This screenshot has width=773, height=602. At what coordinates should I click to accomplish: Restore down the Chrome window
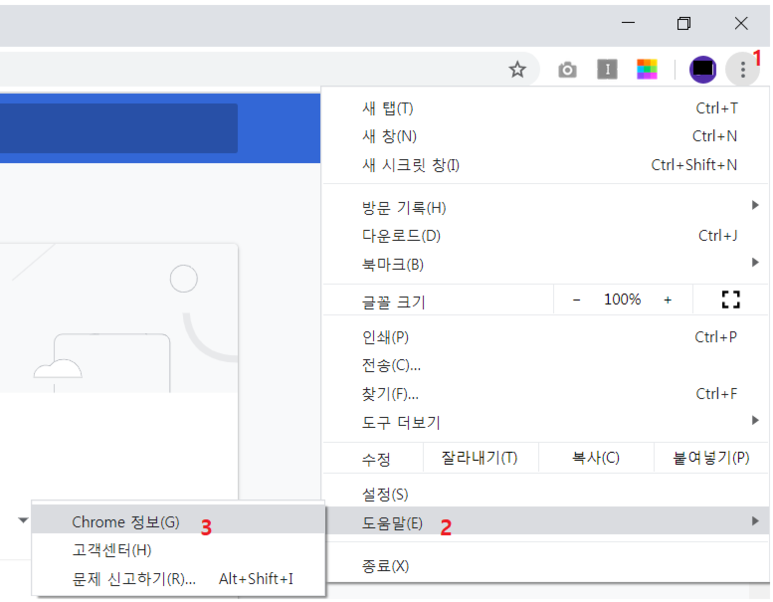point(684,23)
